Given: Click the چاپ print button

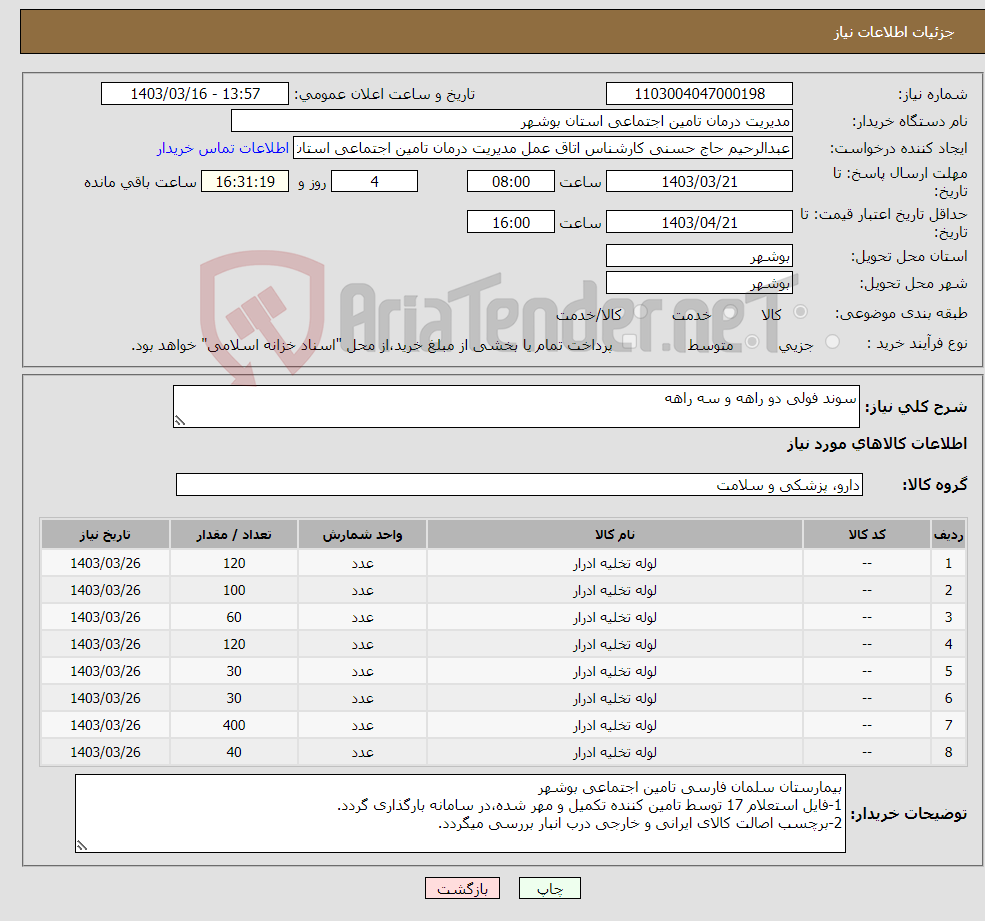Looking at the screenshot, I should tap(550, 888).
